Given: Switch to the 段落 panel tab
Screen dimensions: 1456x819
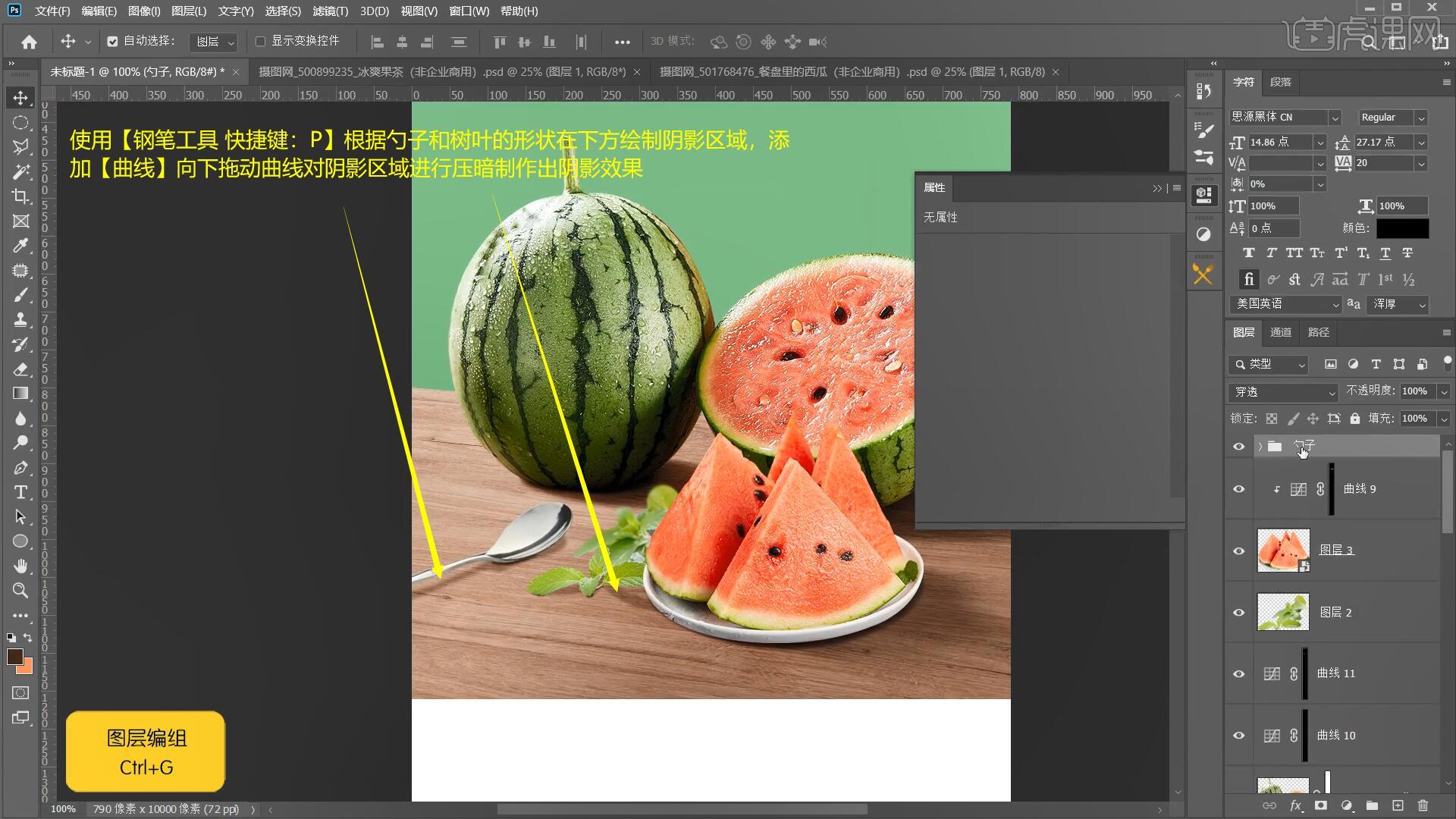Looking at the screenshot, I should coord(1280,82).
